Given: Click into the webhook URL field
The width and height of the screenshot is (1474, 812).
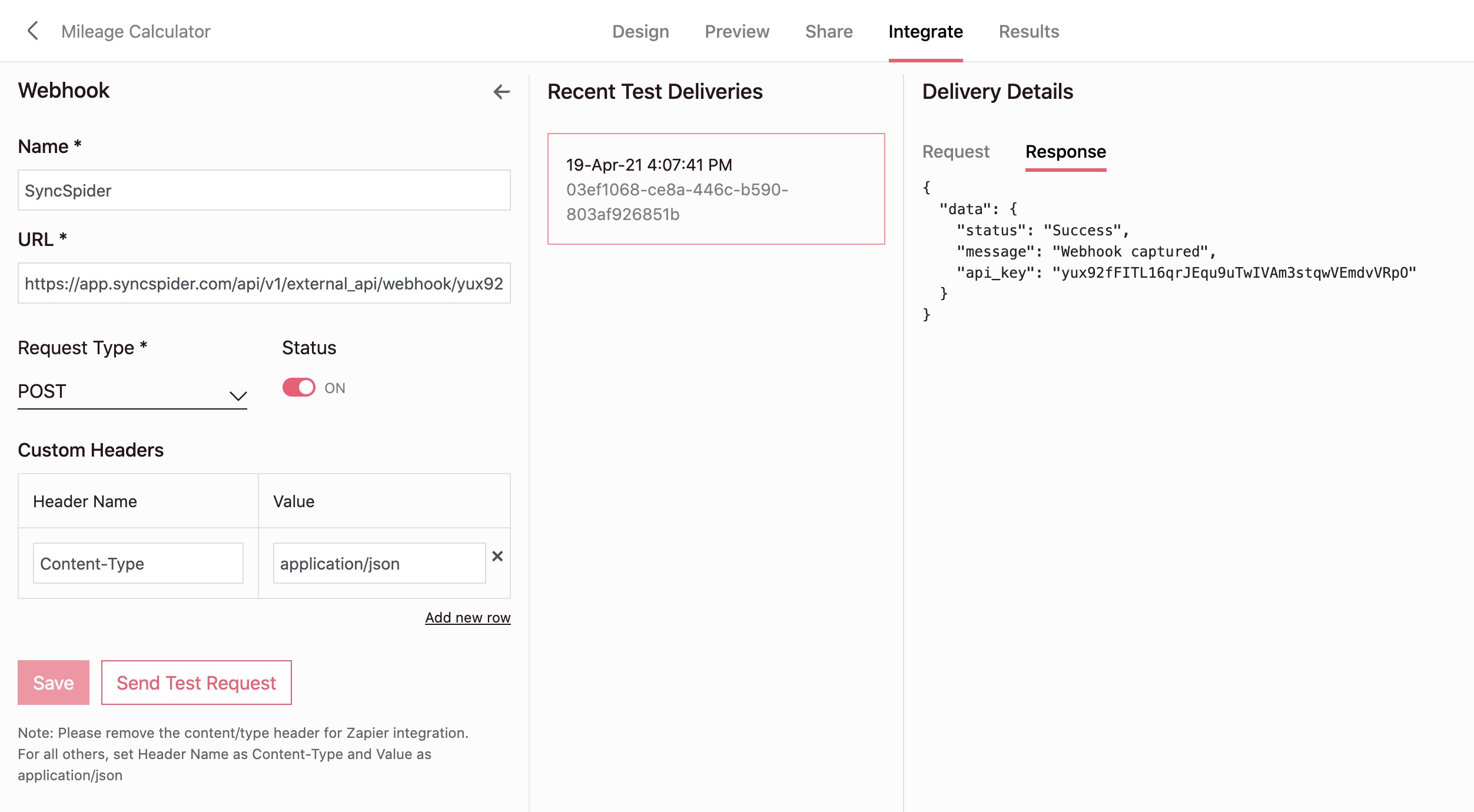Looking at the screenshot, I should pos(264,283).
